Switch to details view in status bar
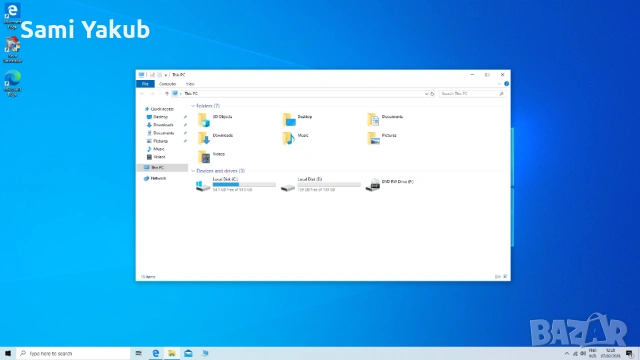The image size is (640, 360). tap(498, 277)
